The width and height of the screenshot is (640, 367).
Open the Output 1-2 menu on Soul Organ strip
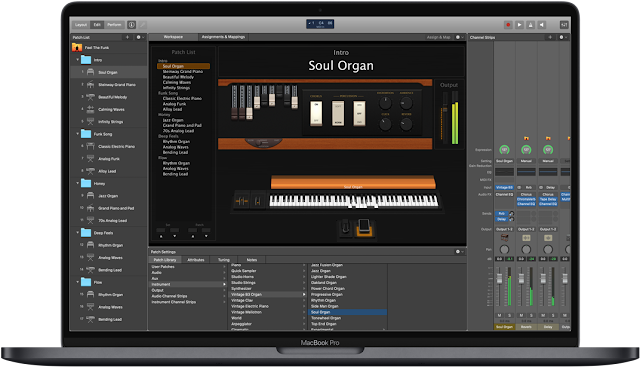click(504, 229)
